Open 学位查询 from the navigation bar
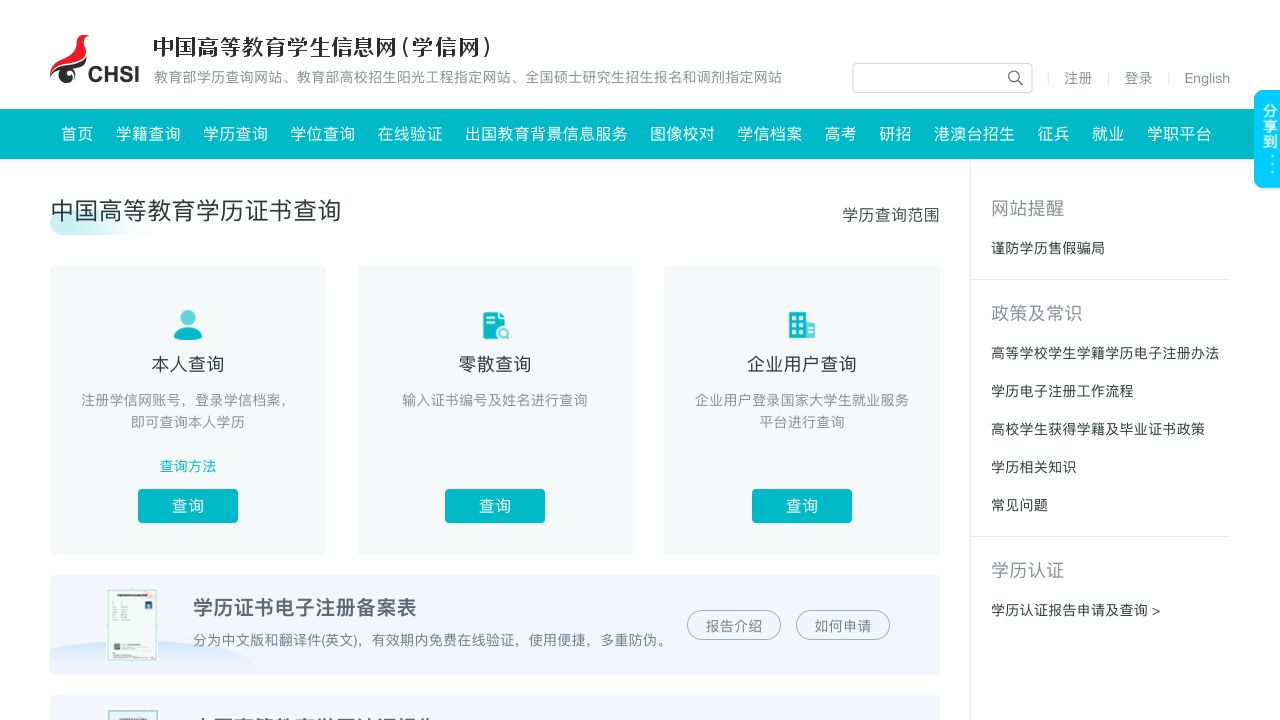 tap(323, 134)
